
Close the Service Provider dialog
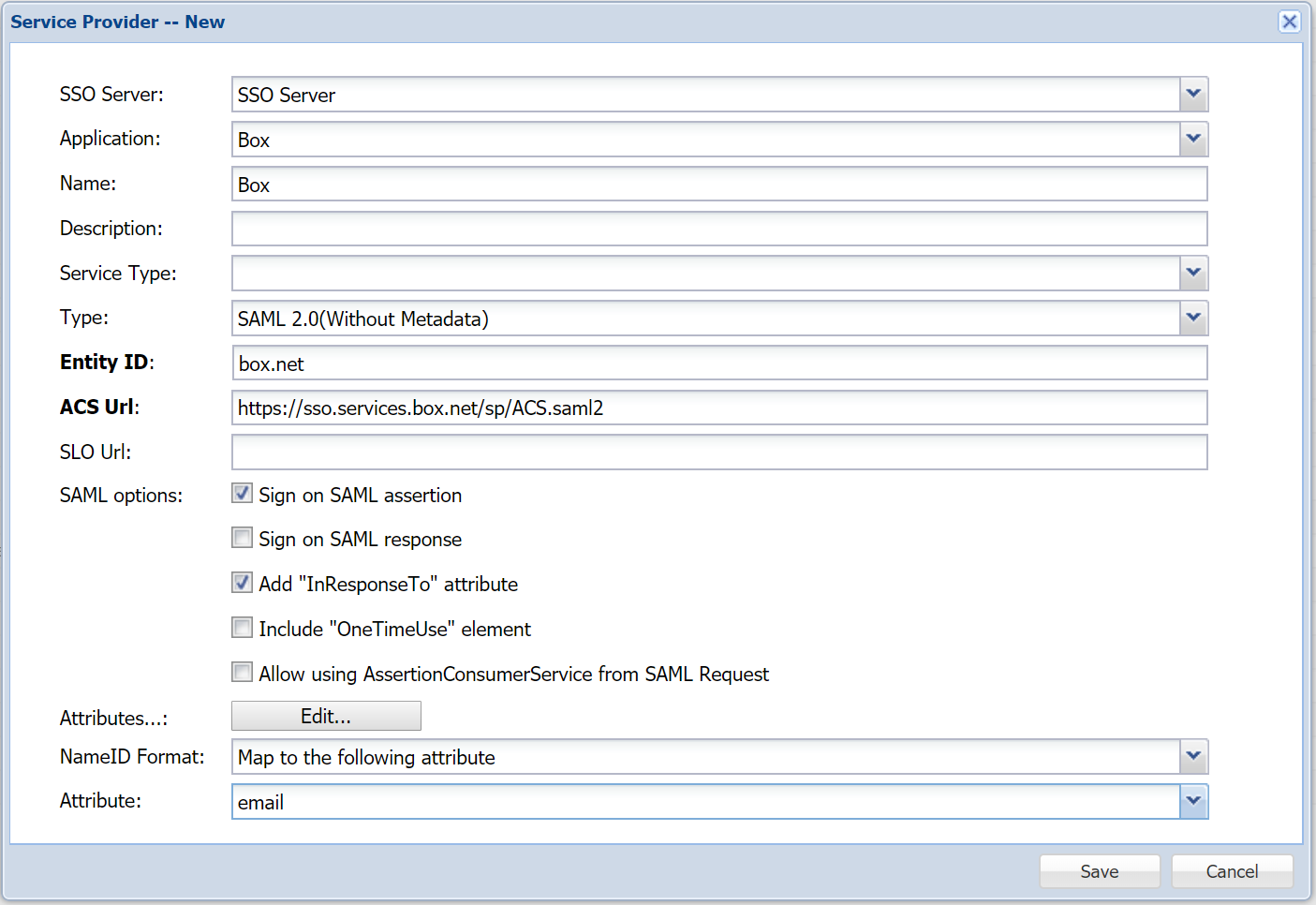(1289, 22)
